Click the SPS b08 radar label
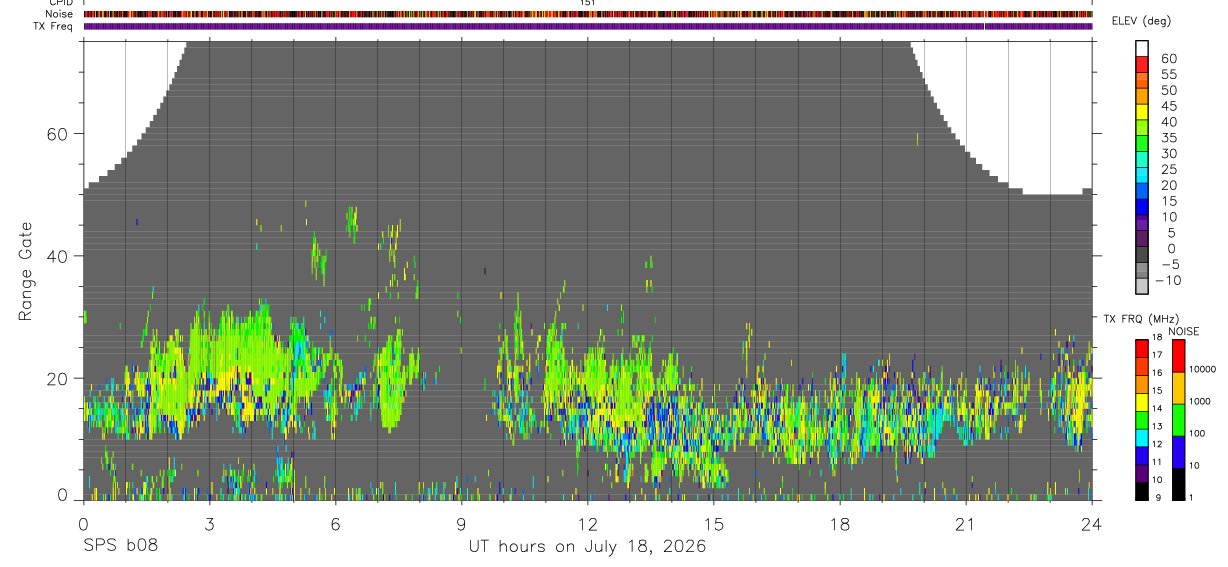Viewport: 1228px width, 567px height. coord(120,546)
